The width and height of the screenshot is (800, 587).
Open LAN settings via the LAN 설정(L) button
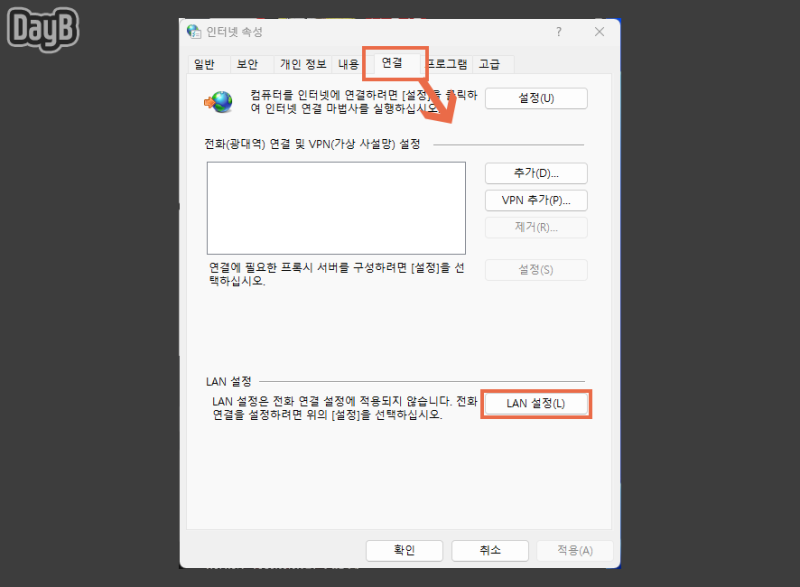535,404
